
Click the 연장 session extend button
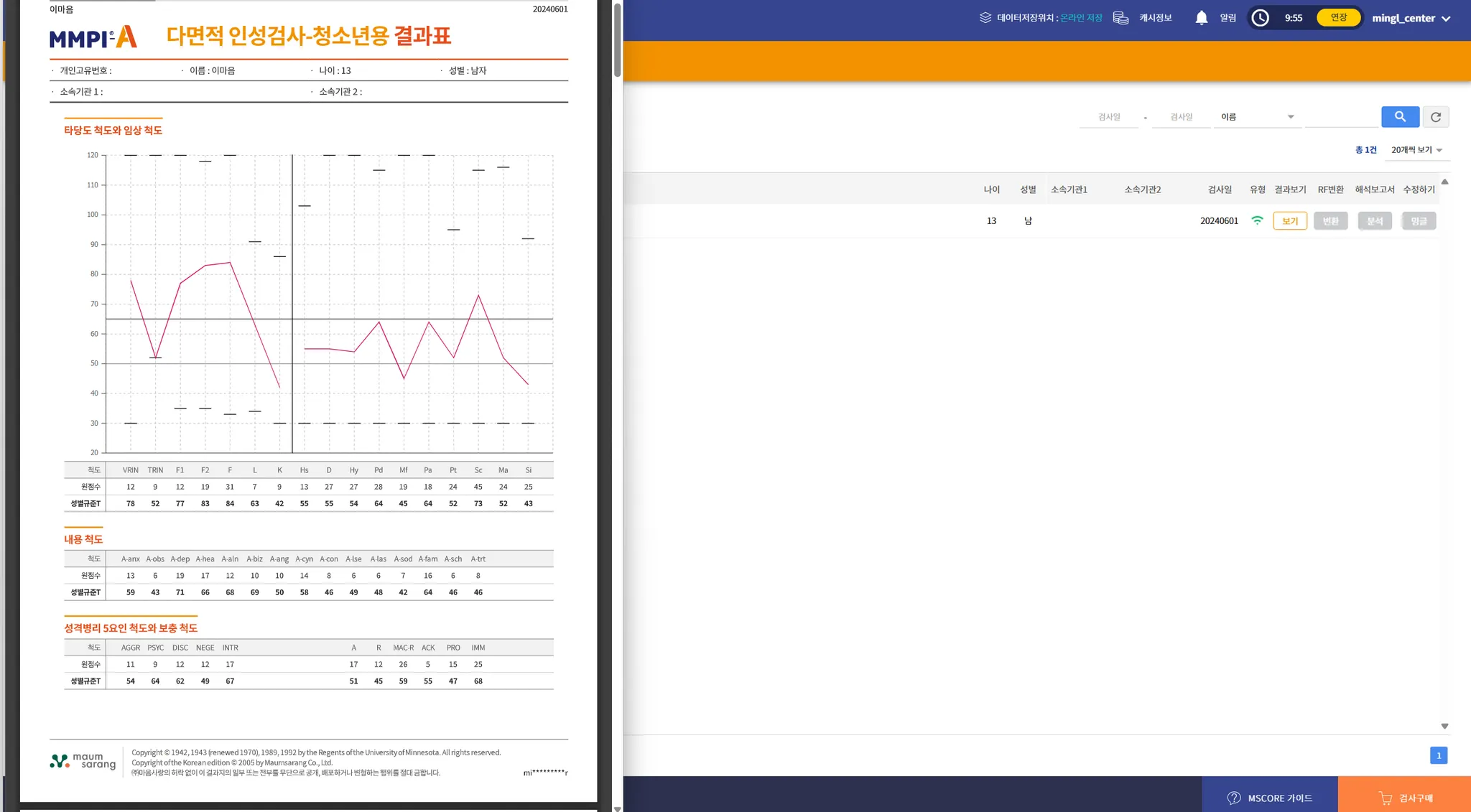(x=1338, y=18)
